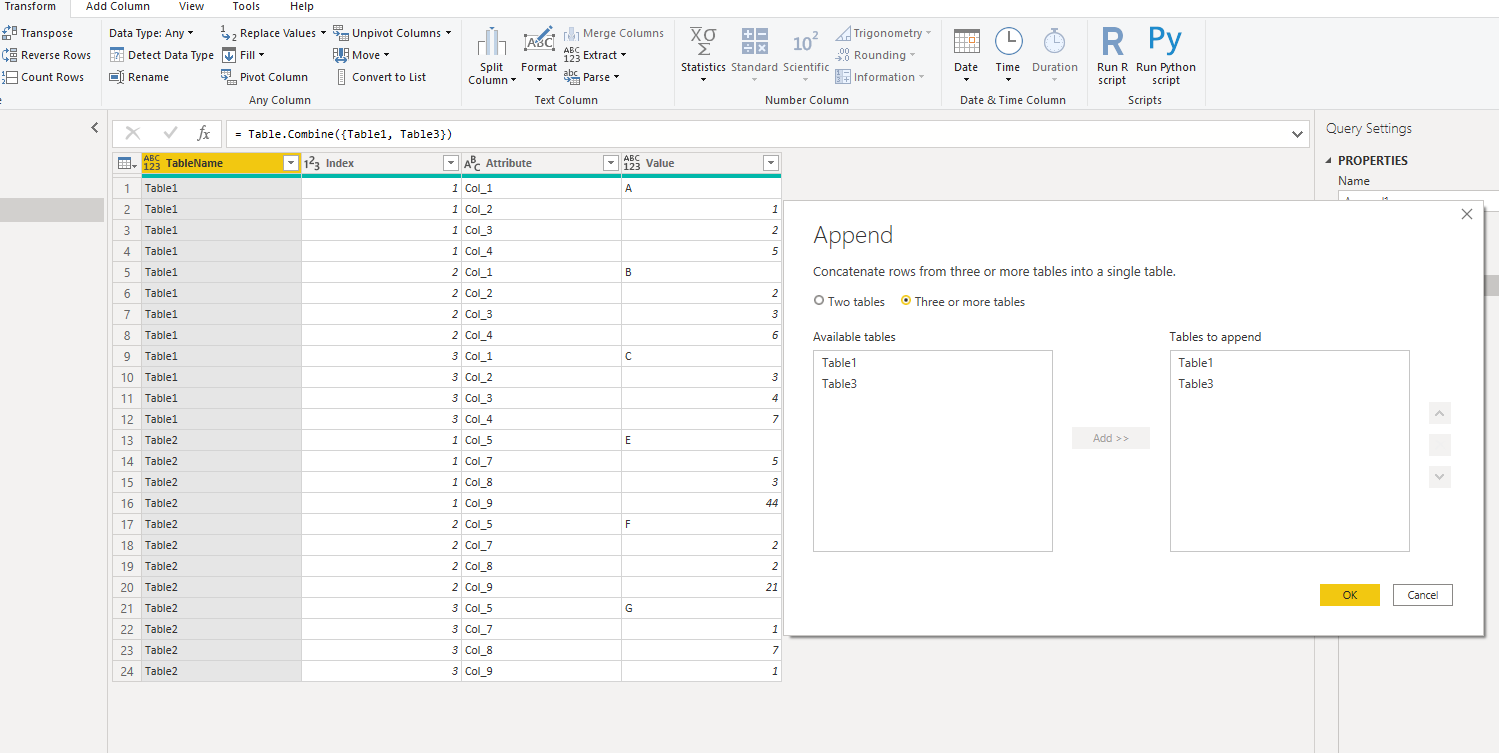The height and width of the screenshot is (753, 1499).
Task: Open the Value column filter dropdown
Action: click(771, 163)
